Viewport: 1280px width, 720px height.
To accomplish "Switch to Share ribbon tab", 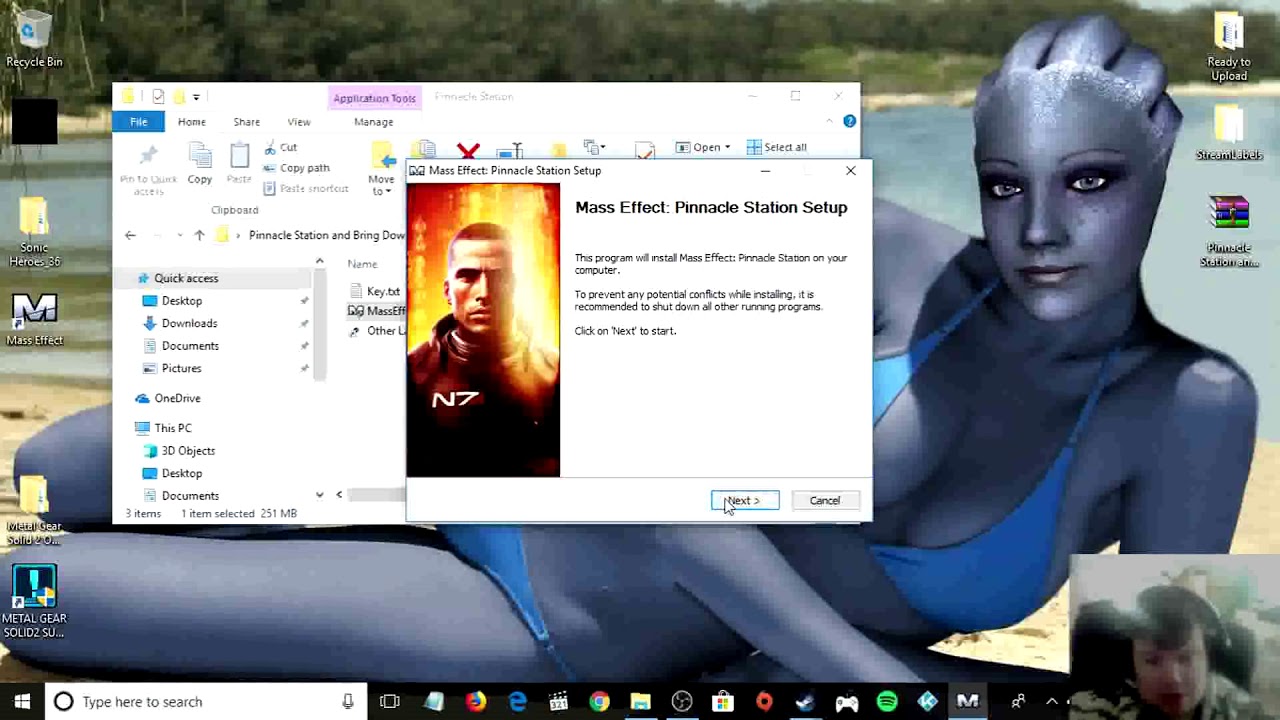I will click(246, 122).
